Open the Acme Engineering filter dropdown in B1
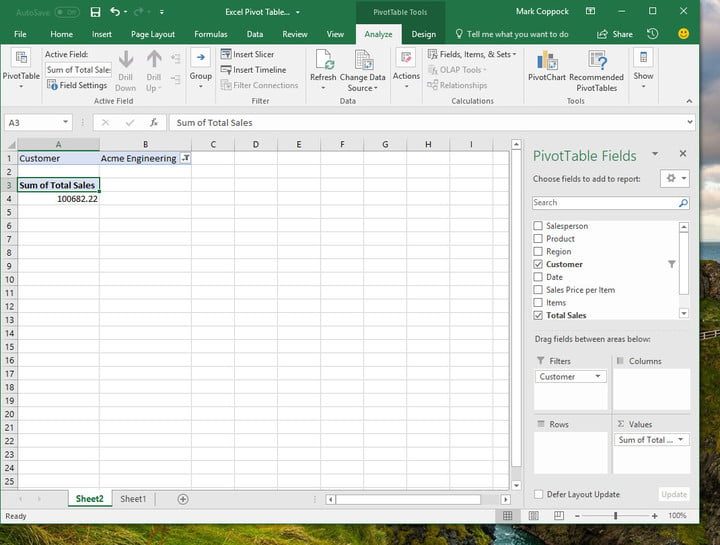The height and width of the screenshot is (545, 720). (186, 158)
